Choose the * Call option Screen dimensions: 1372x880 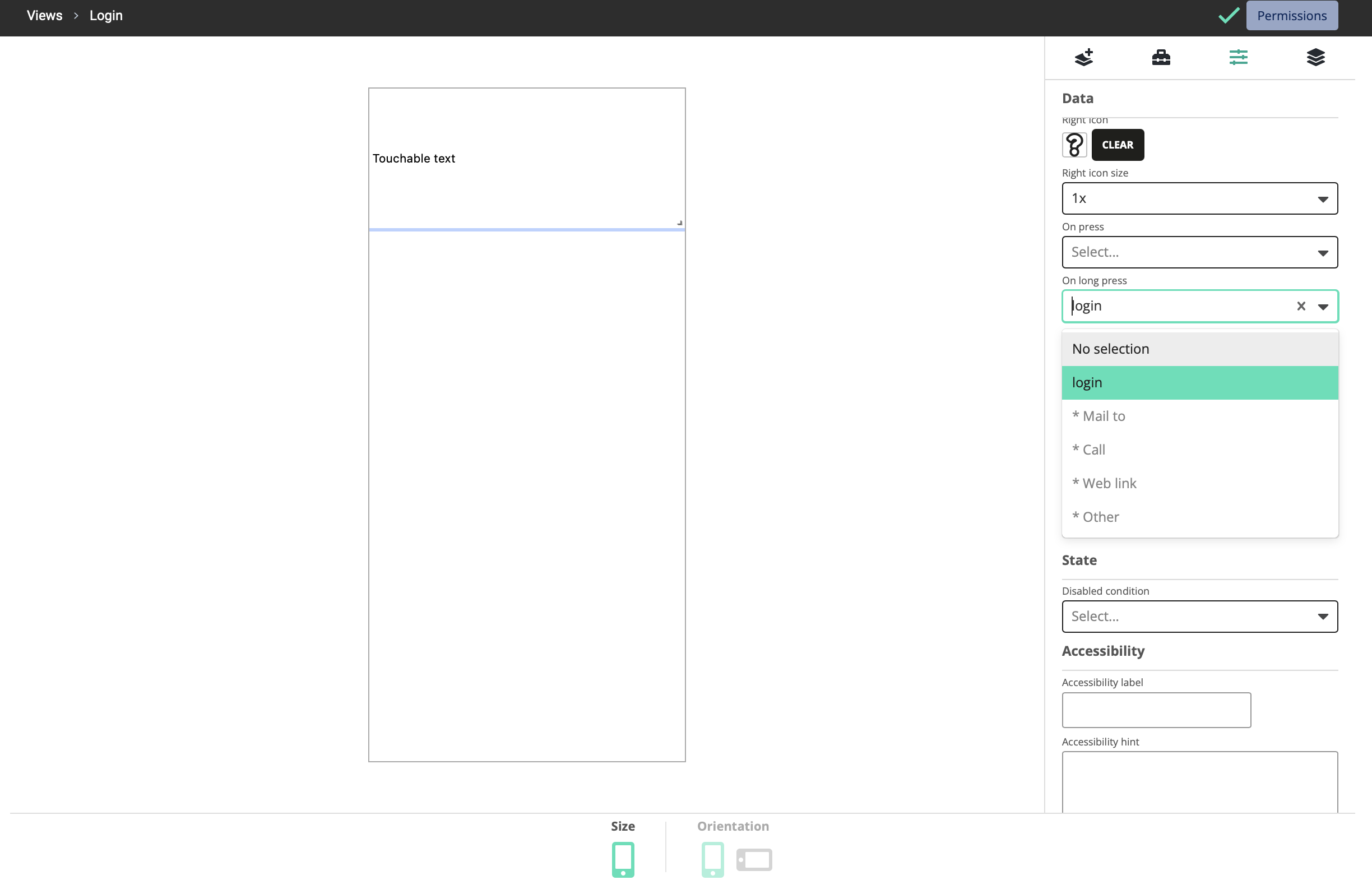1199,450
